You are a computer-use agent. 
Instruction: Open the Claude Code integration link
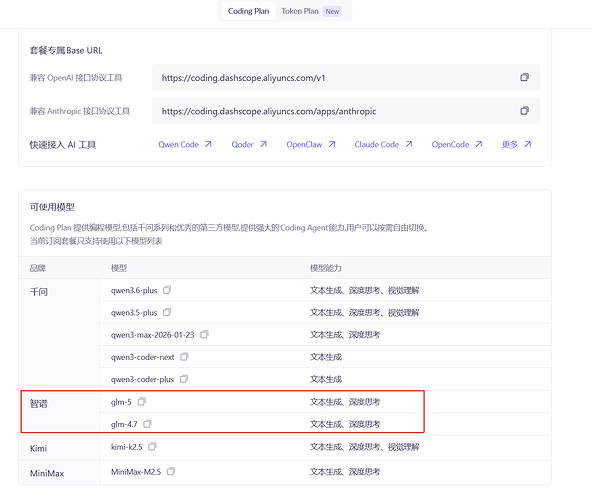[x=383, y=145]
